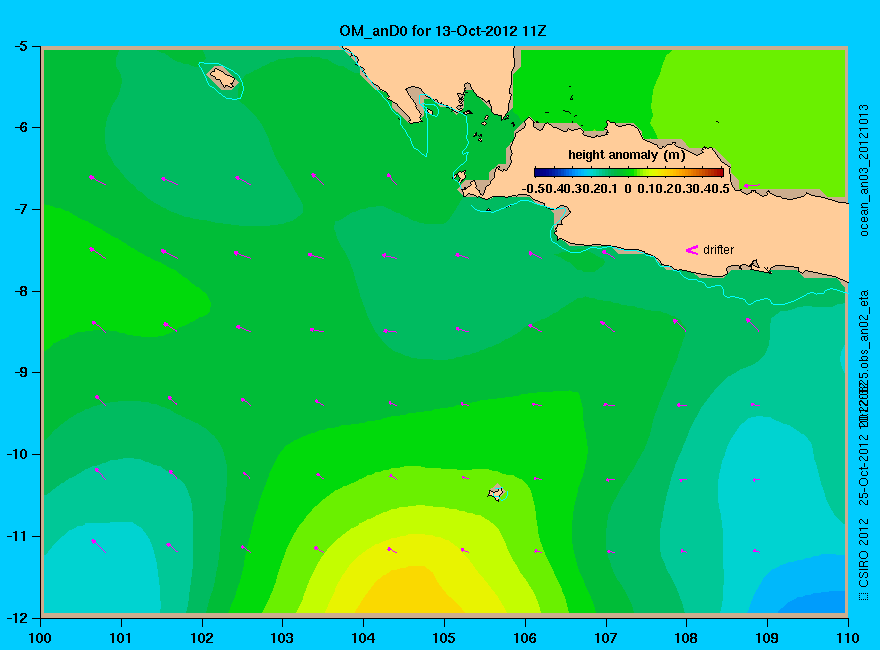
Task: Click the y-axis label -5
Action: (x=20, y=46)
